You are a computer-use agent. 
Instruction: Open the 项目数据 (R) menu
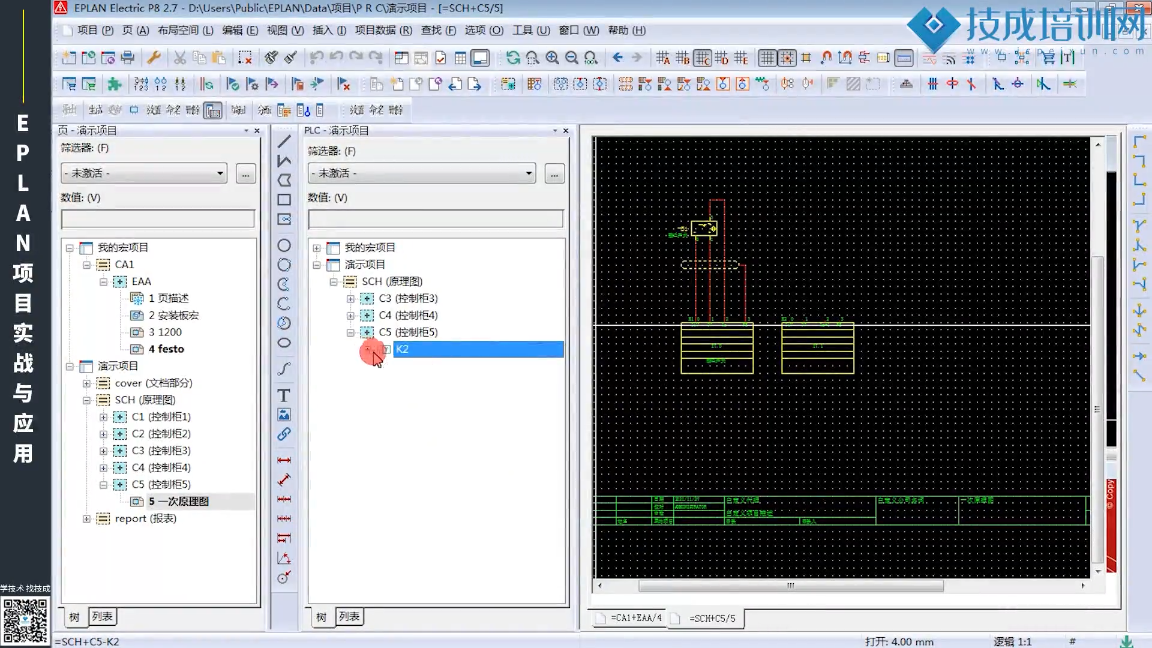(384, 30)
